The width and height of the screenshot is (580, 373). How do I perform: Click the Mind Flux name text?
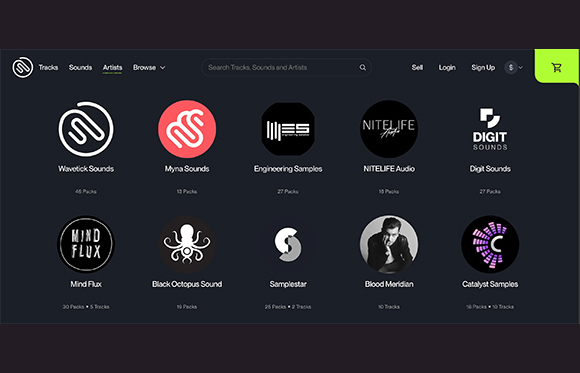[86, 284]
